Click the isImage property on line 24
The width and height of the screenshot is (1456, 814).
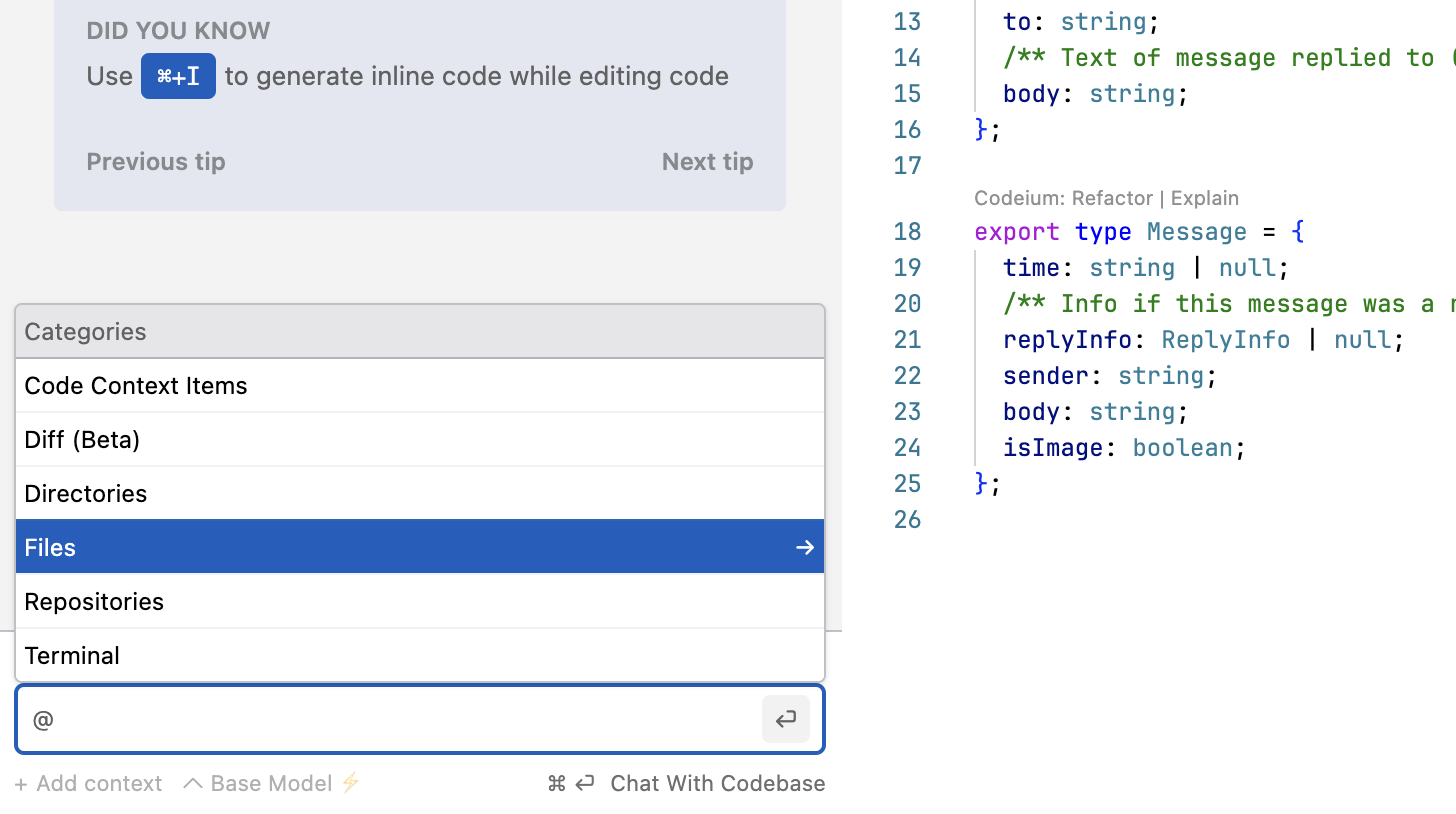point(1053,448)
